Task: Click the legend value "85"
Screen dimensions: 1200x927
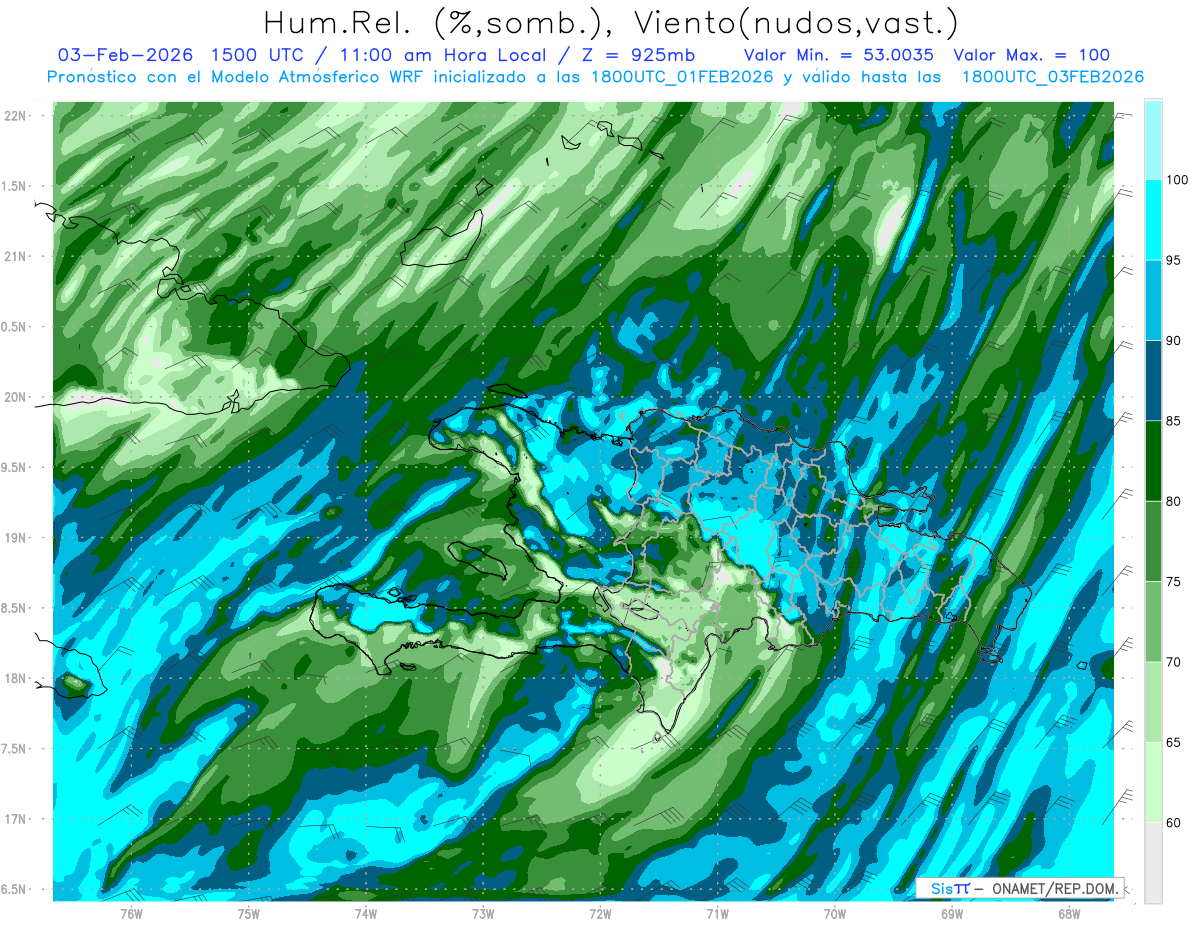Action: [x=1174, y=421]
